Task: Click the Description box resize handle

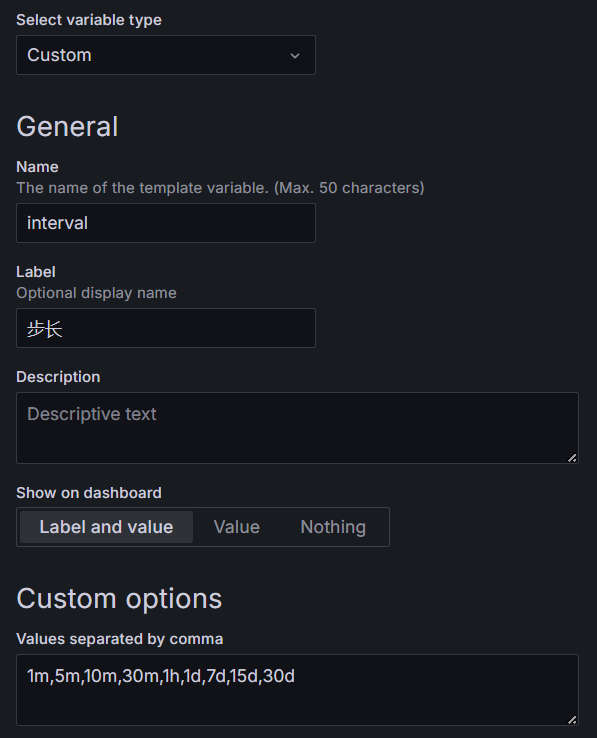Action: pos(572,457)
